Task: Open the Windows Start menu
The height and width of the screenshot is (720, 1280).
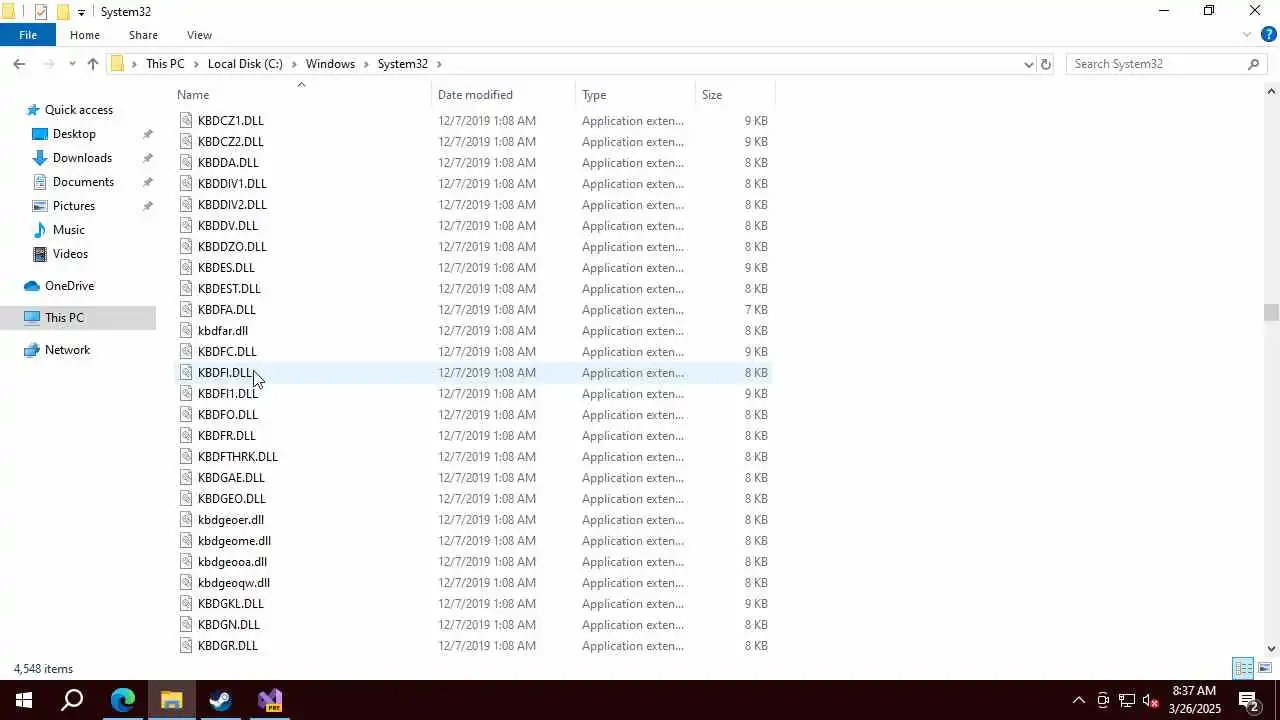Action: coord(24,700)
